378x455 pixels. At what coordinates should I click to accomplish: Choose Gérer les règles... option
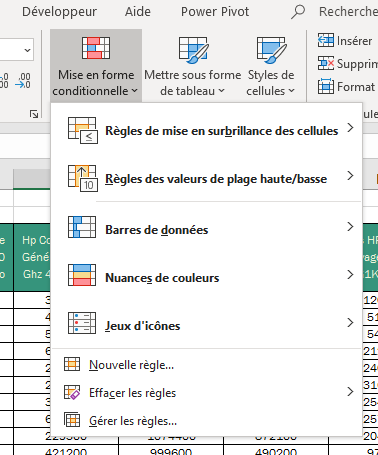[207, 421]
